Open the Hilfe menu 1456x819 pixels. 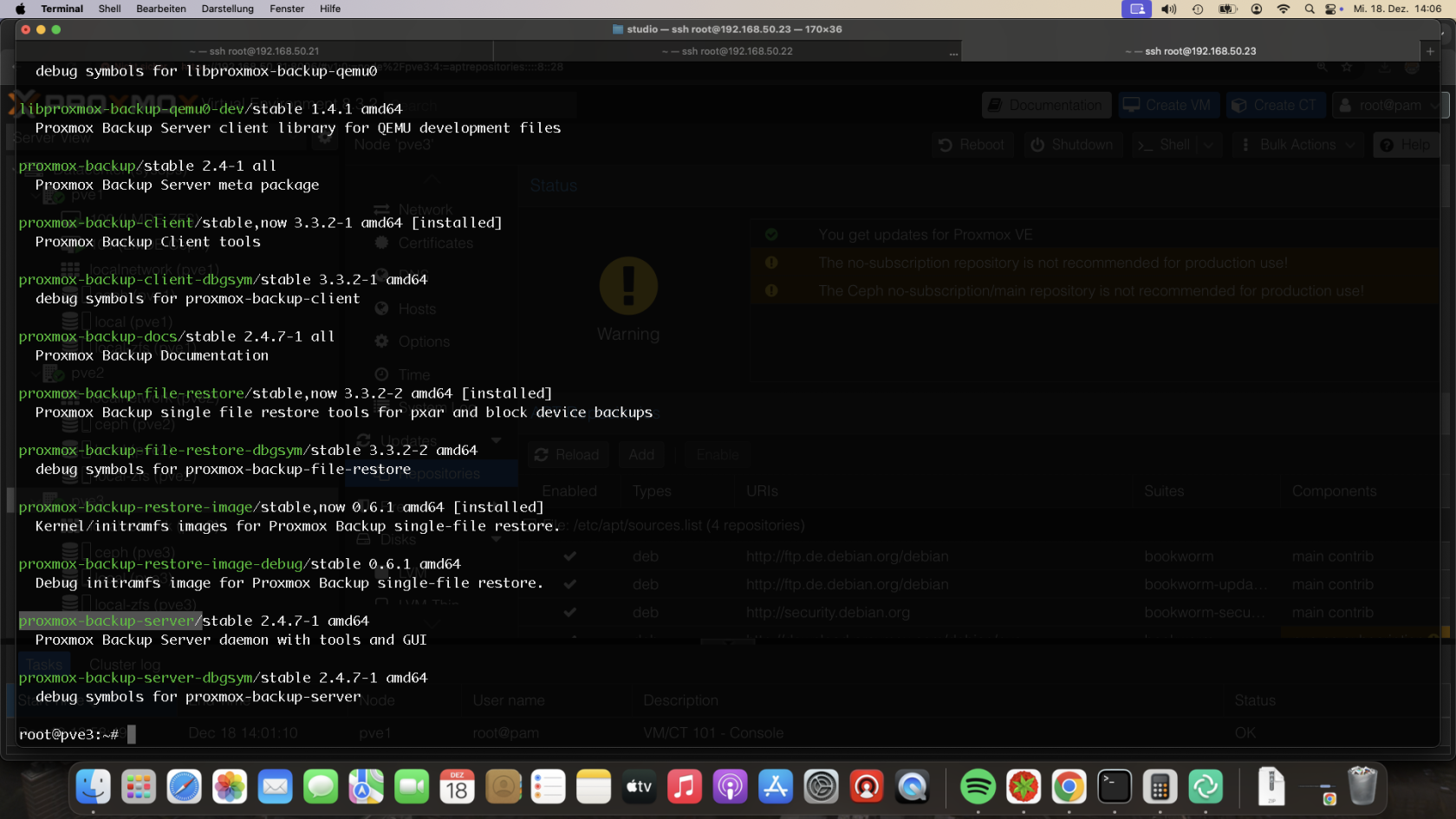[330, 9]
